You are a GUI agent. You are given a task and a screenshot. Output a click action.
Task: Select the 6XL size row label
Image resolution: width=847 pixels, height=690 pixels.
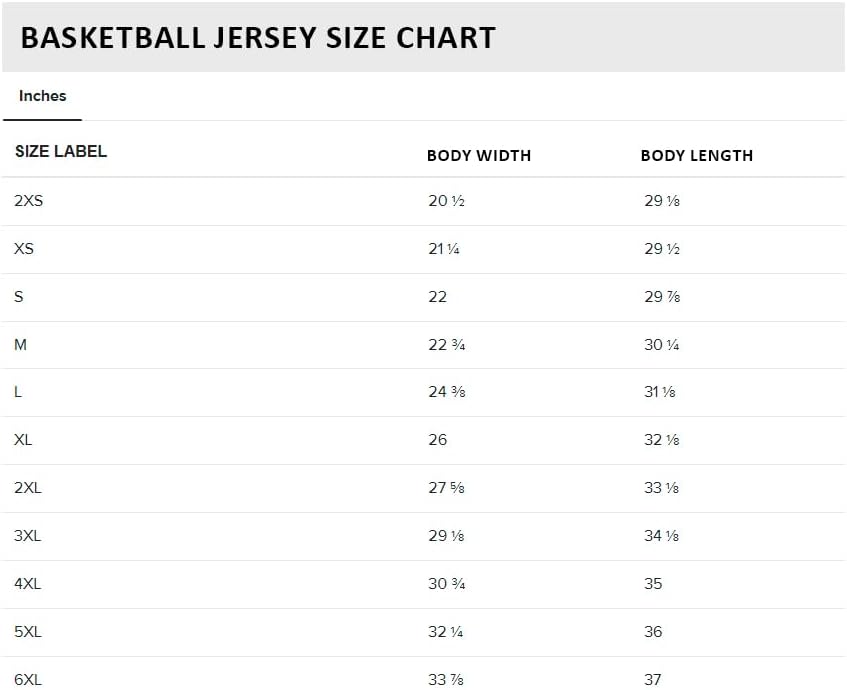tap(28, 680)
